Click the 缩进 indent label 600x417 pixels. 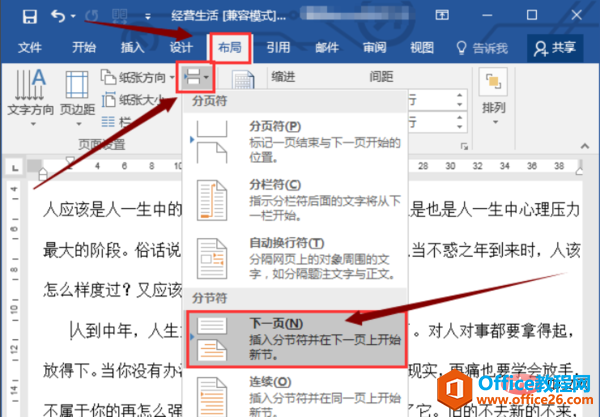[x=284, y=77]
